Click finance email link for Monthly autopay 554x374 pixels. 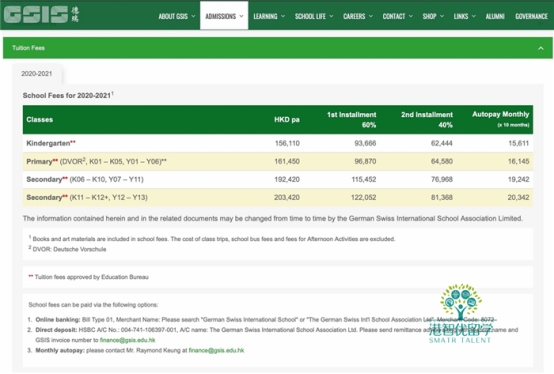(x=216, y=350)
